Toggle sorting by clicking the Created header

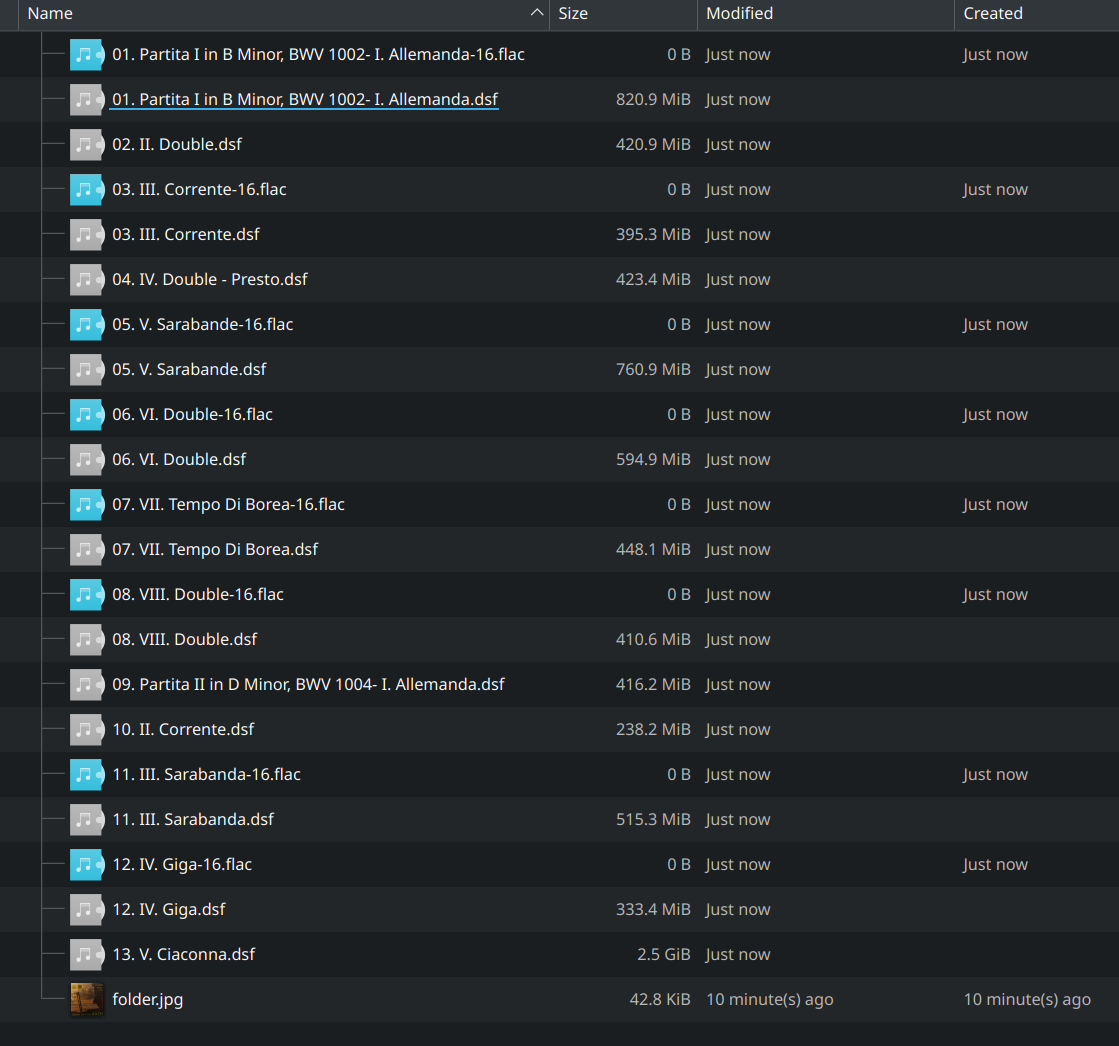point(993,13)
